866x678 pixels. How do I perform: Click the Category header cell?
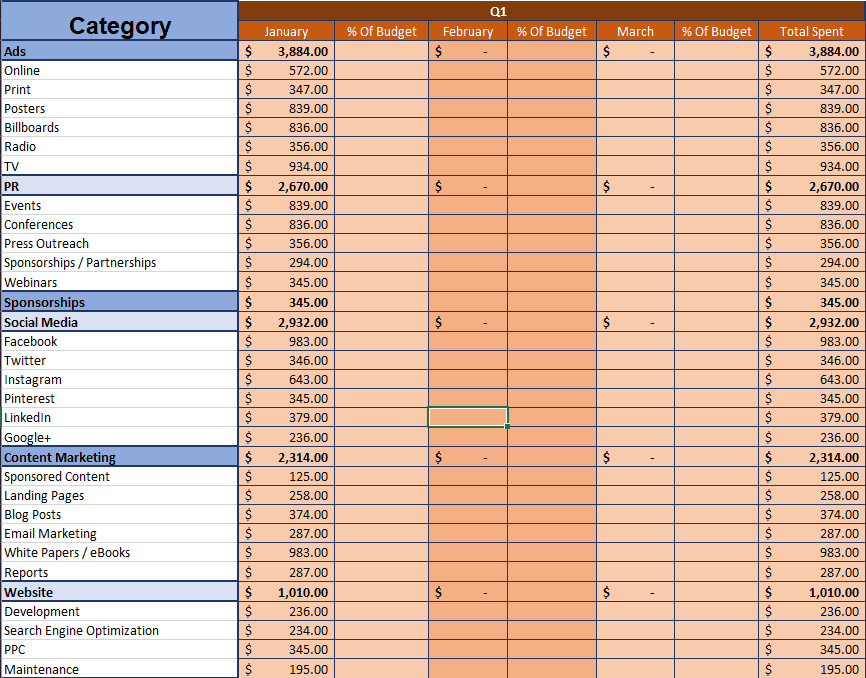tap(119, 26)
